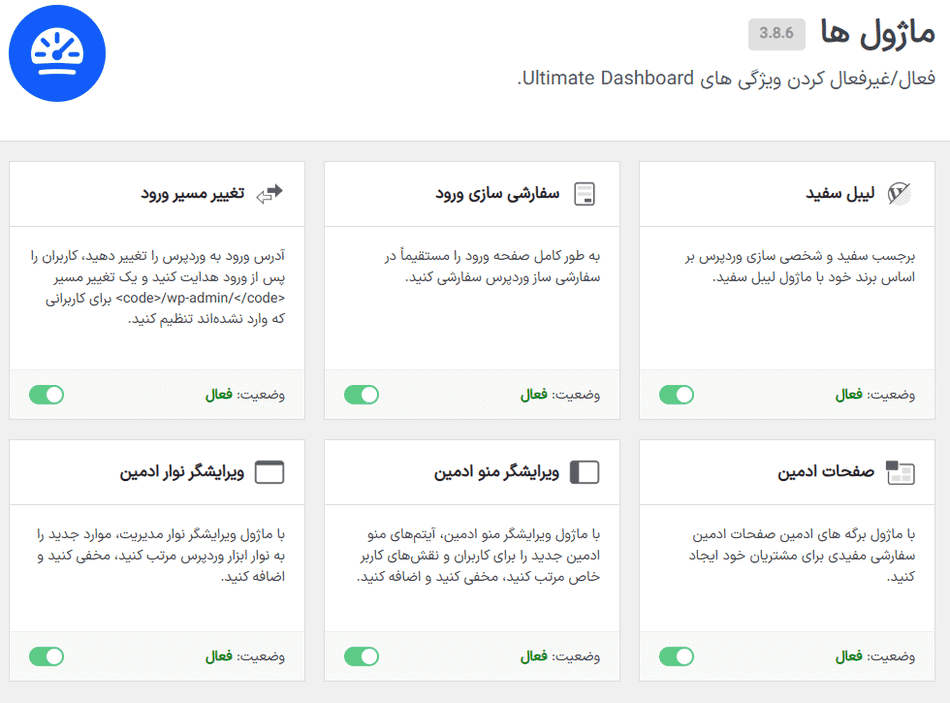Click the page heading ماژول ها
This screenshot has width=950, height=703.
point(879,33)
